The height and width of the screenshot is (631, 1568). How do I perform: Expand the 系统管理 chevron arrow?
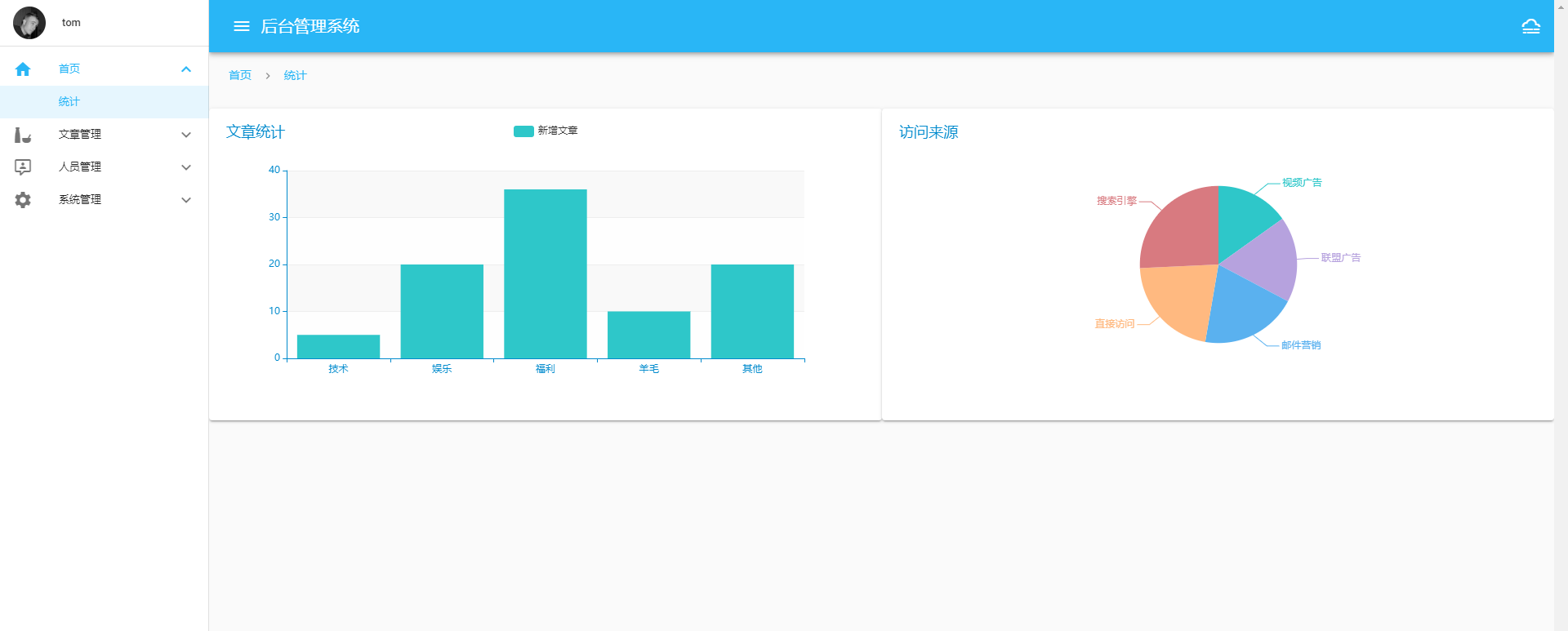point(186,200)
